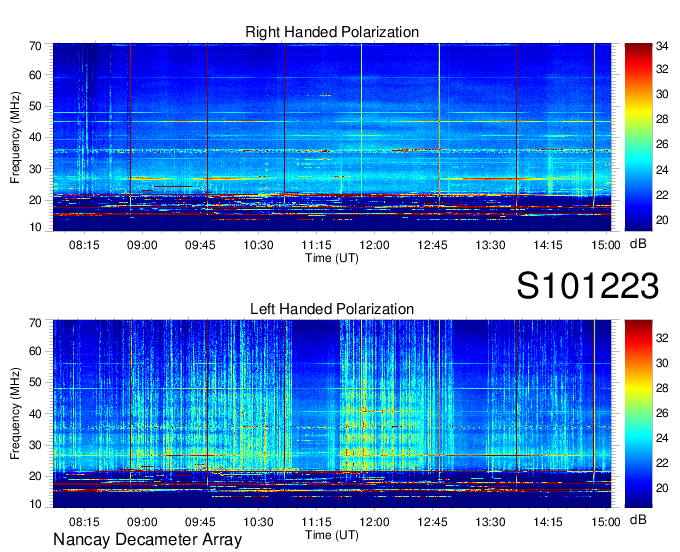Click the Nancay Decameter Array caption
This screenshot has height=552, width=680.
click(x=147, y=540)
